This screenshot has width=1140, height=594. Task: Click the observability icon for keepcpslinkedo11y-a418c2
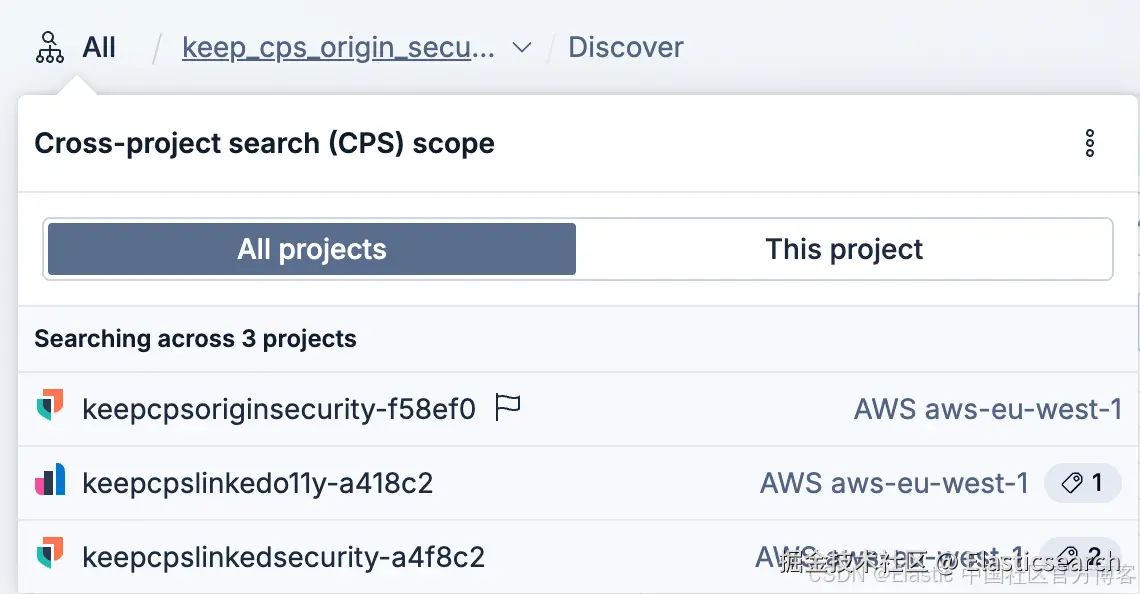50,482
